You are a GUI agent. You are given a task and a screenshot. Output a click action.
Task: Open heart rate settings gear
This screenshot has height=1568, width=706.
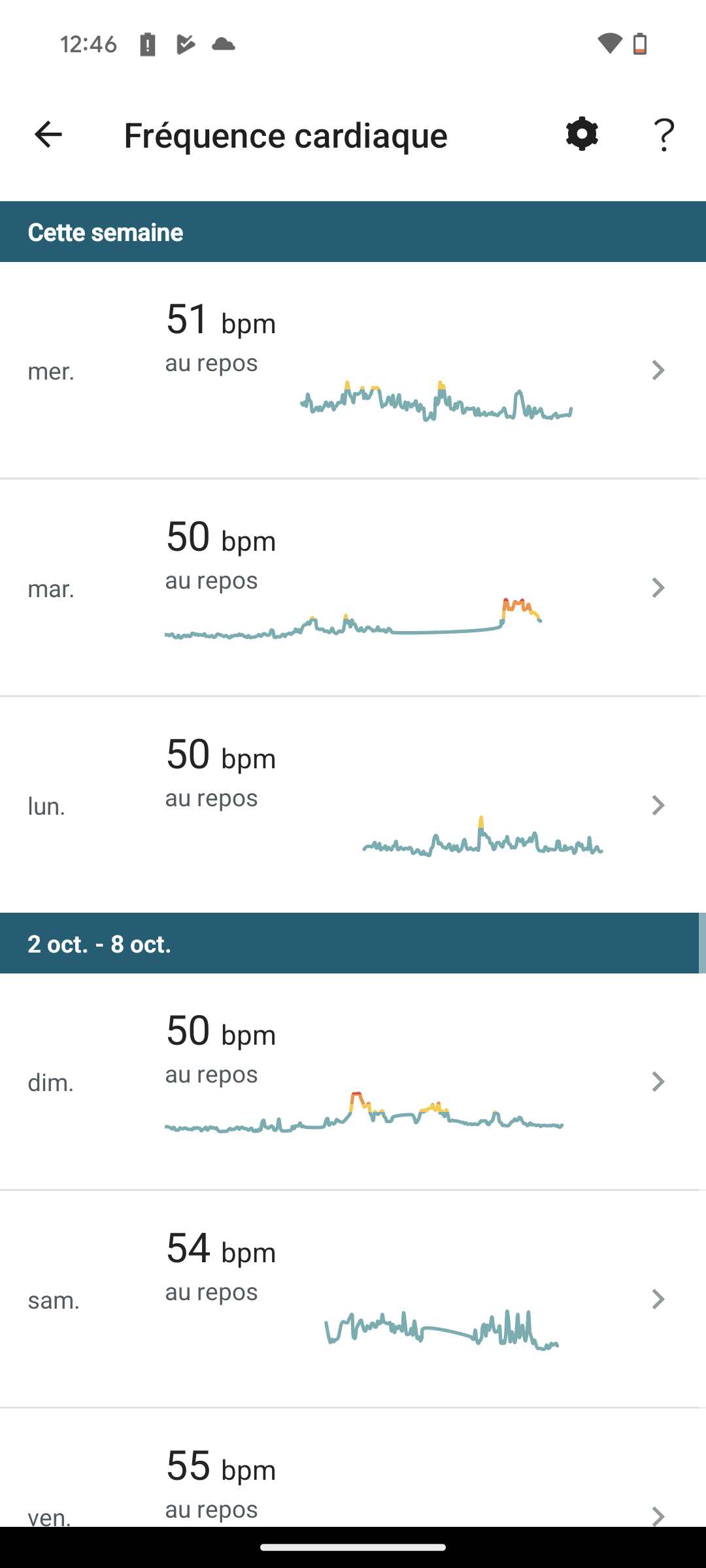pos(582,135)
